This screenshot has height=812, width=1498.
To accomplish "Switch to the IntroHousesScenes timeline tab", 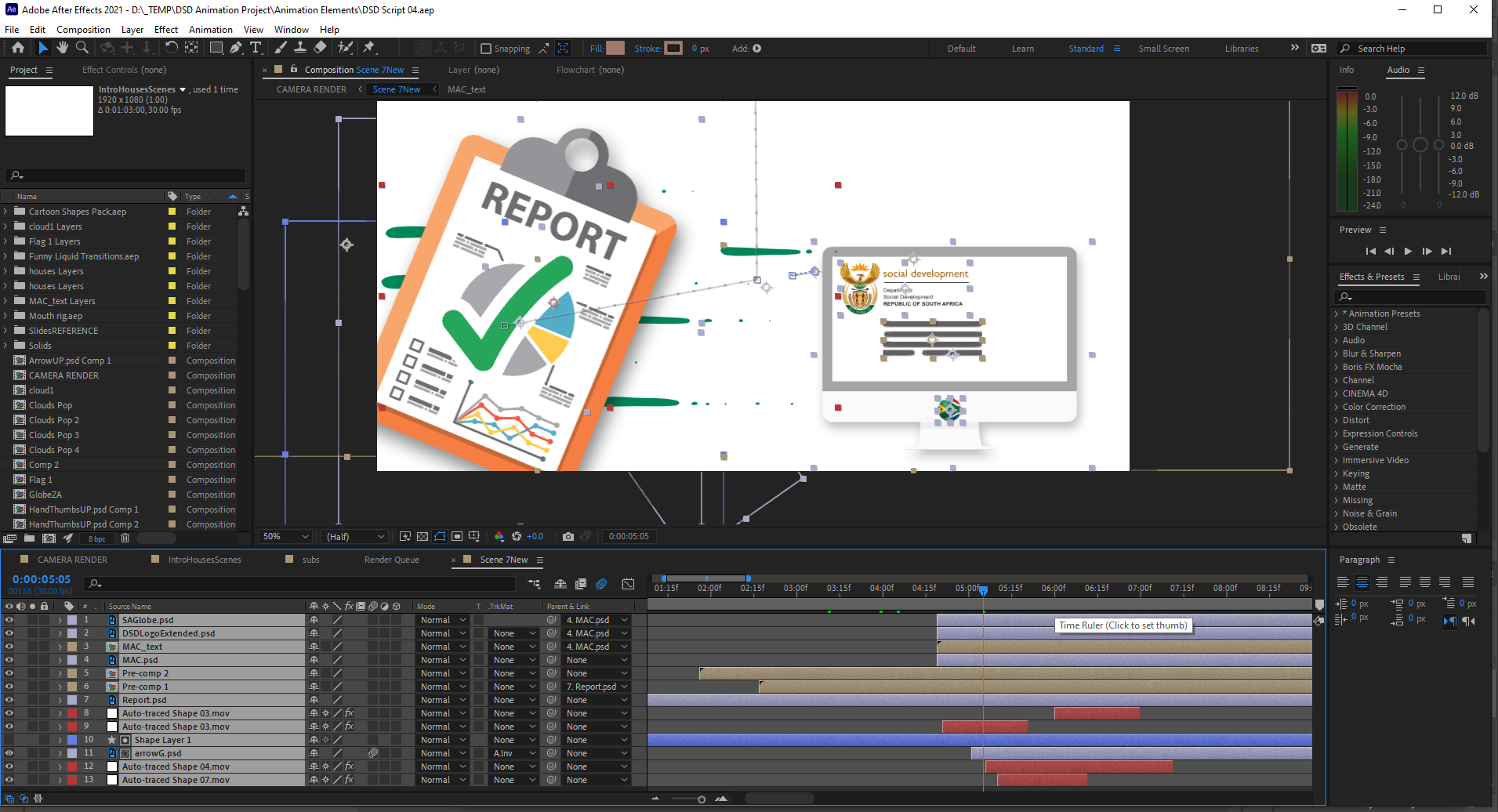I will click(x=205, y=560).
